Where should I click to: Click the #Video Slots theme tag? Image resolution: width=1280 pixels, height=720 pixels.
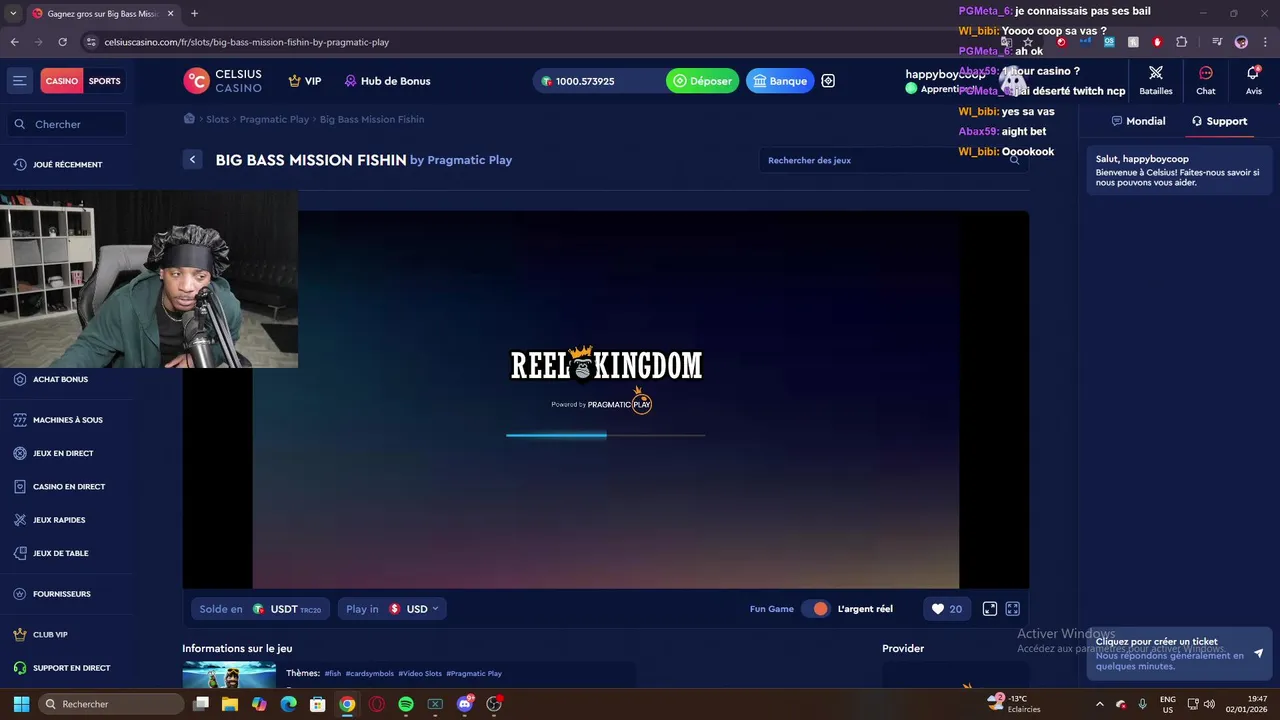[x=420, y=674]
